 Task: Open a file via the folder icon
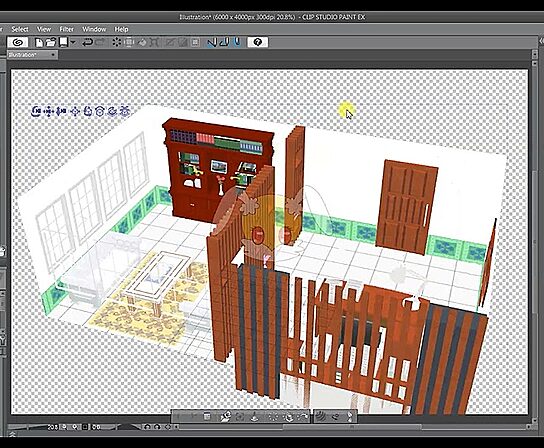click(x=51, y=42)
